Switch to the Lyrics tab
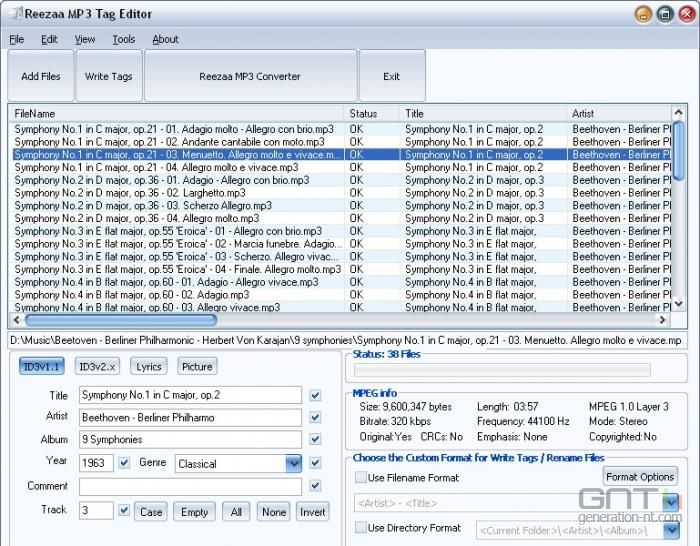This screenshot has width=700, height=546. click(149, 367)
